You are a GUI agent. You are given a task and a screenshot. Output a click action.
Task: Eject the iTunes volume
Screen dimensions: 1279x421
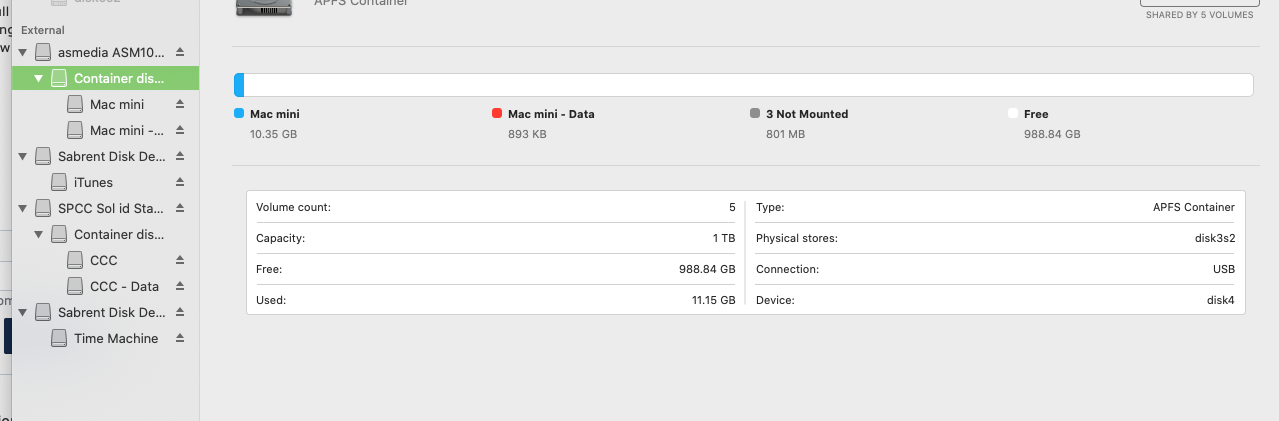point(180,182)
